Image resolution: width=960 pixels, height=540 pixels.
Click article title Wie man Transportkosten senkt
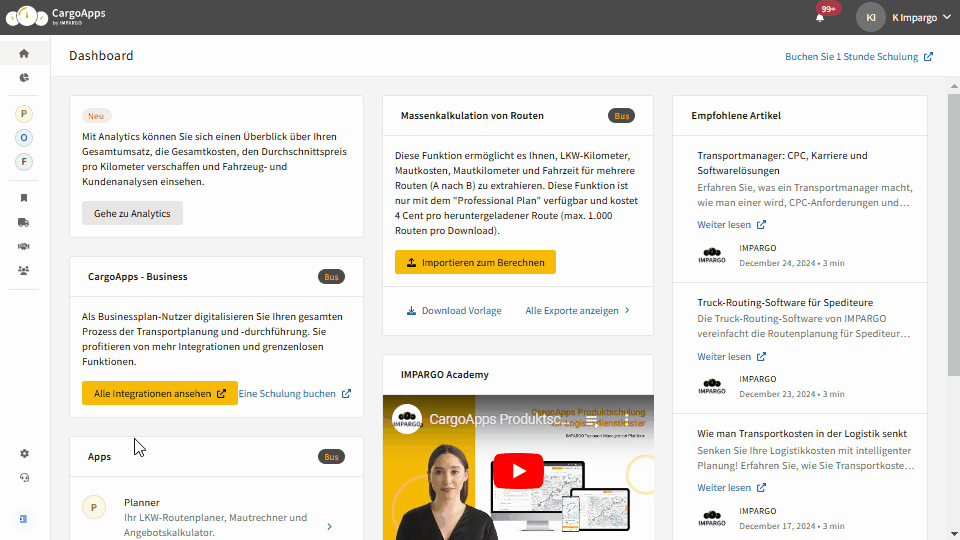click(802, 433)
